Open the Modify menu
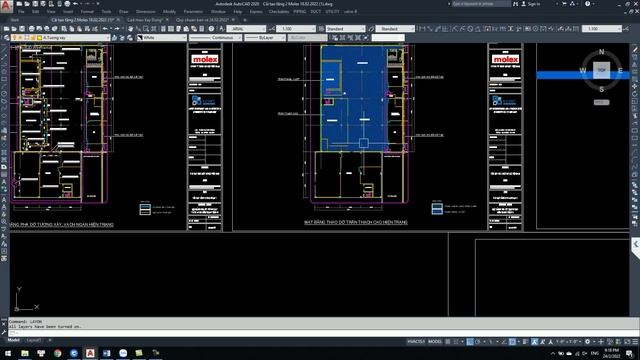This screenshot has height=360, width=640. point(169,12)
